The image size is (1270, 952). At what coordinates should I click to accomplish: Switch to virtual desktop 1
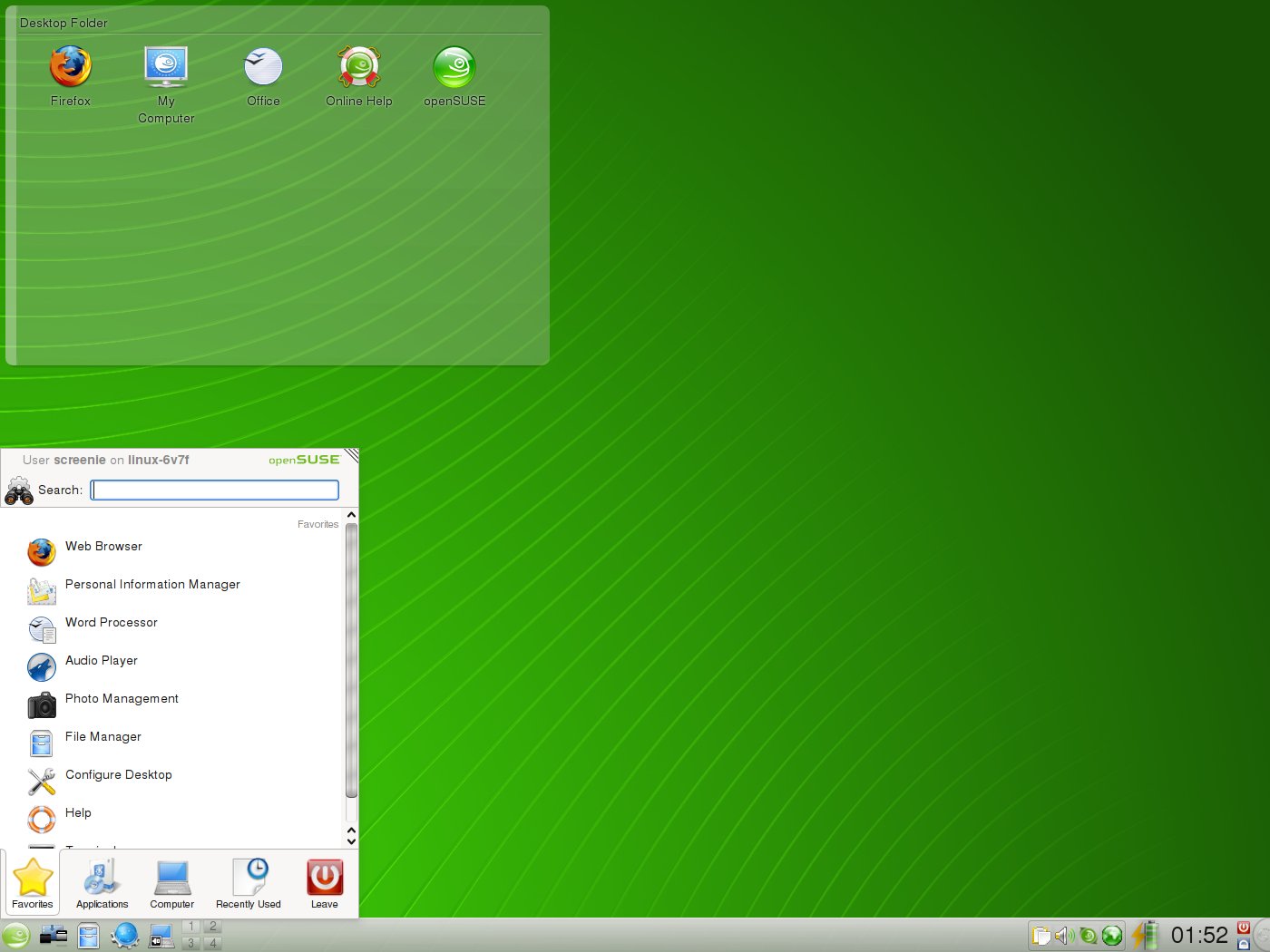click(x=191, y=927)
